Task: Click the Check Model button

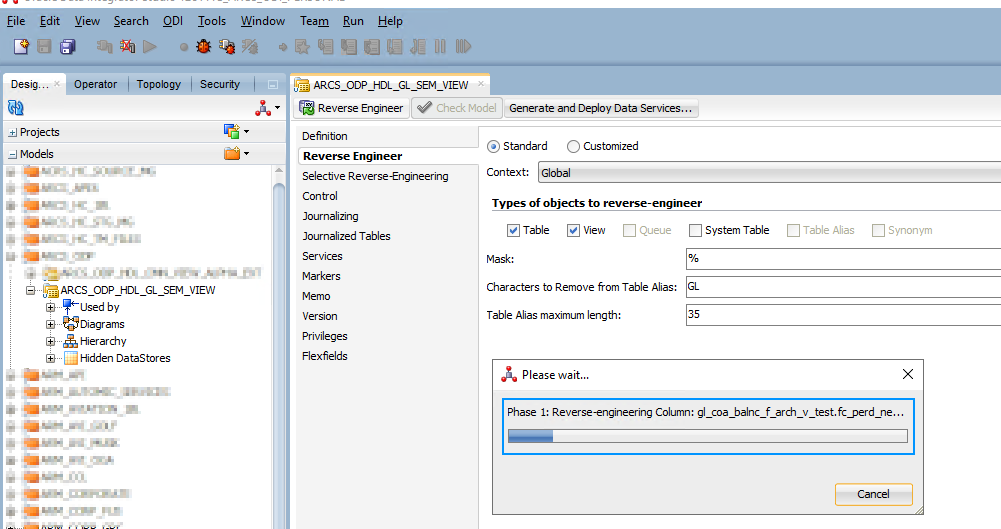Action: click(x=457, y=108)
